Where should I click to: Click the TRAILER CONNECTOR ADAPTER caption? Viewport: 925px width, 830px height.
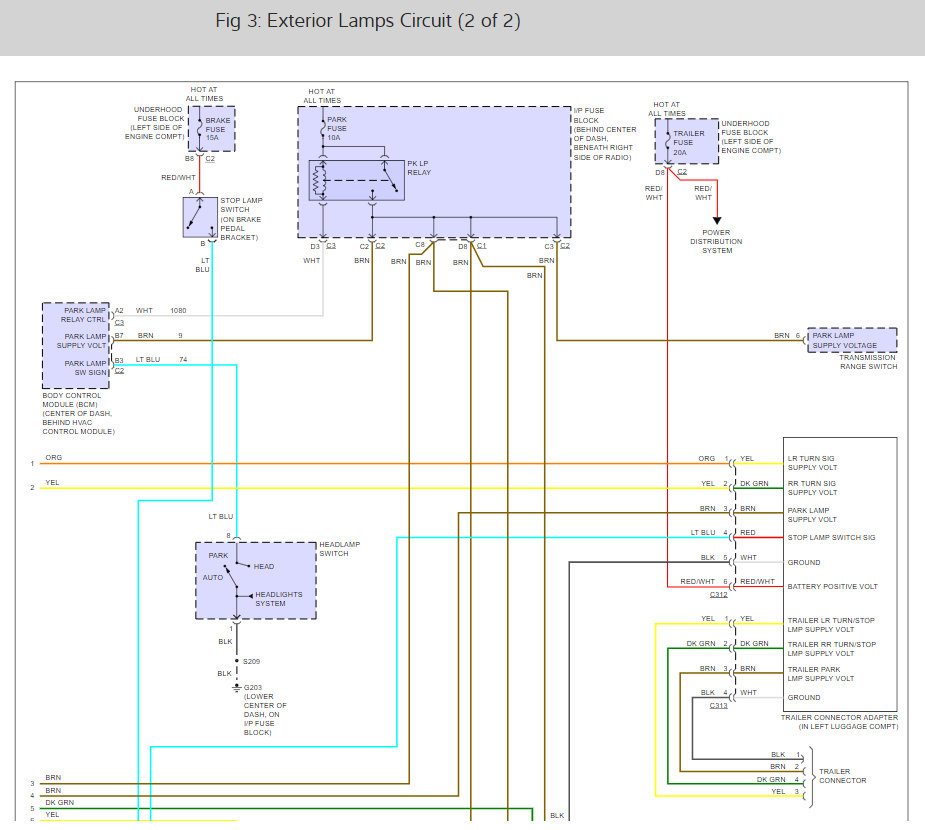pyautogui.click(x=839, y=722)
